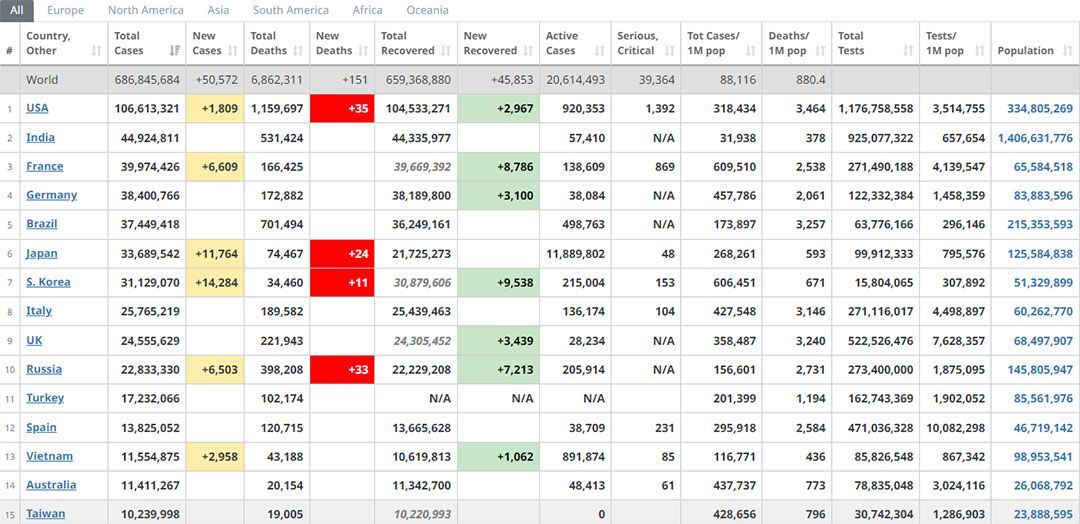Image resolution: width=1080 pixels, height=524 pixels.
Task: Open India's population figure link
Action: [x=1034, y=138]
